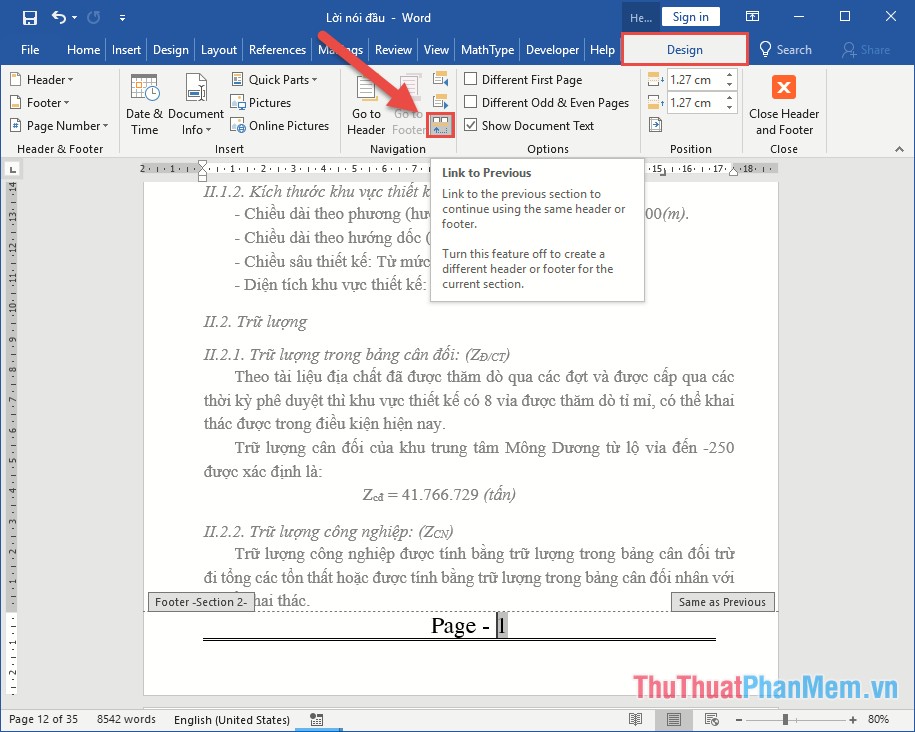Increase Header from Top using the stepper

pos(729,73)
